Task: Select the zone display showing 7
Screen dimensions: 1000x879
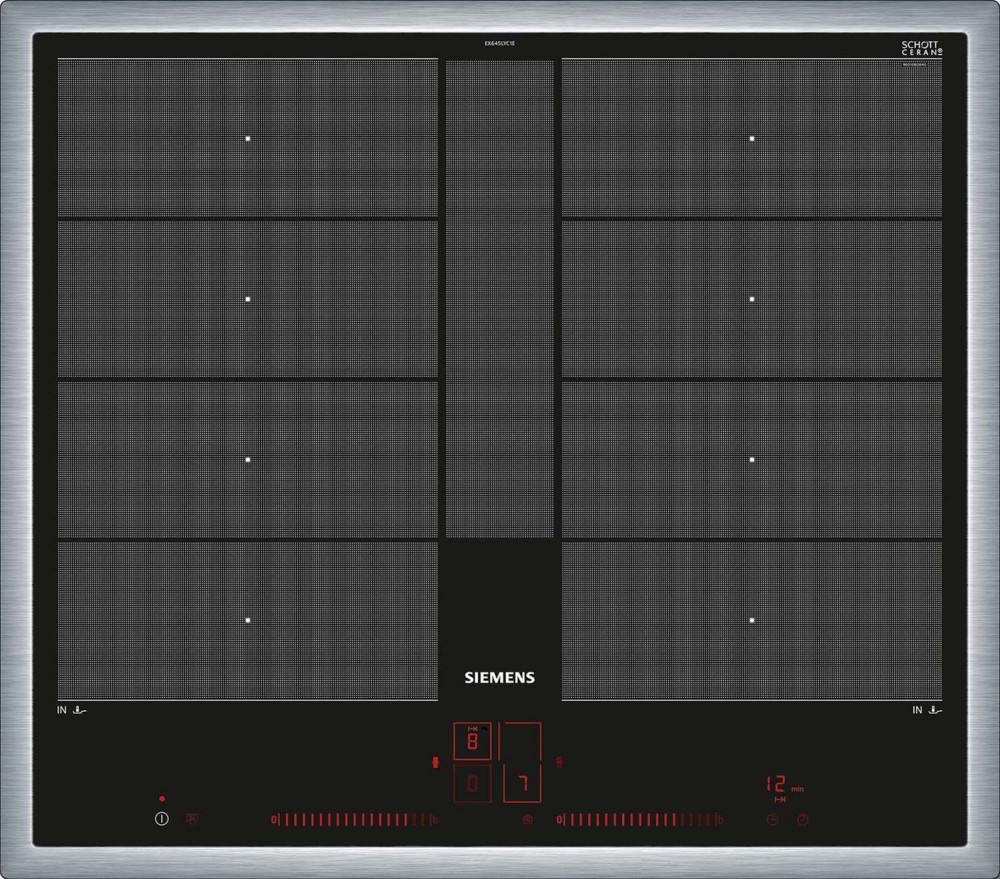Action: click(522, 784)
